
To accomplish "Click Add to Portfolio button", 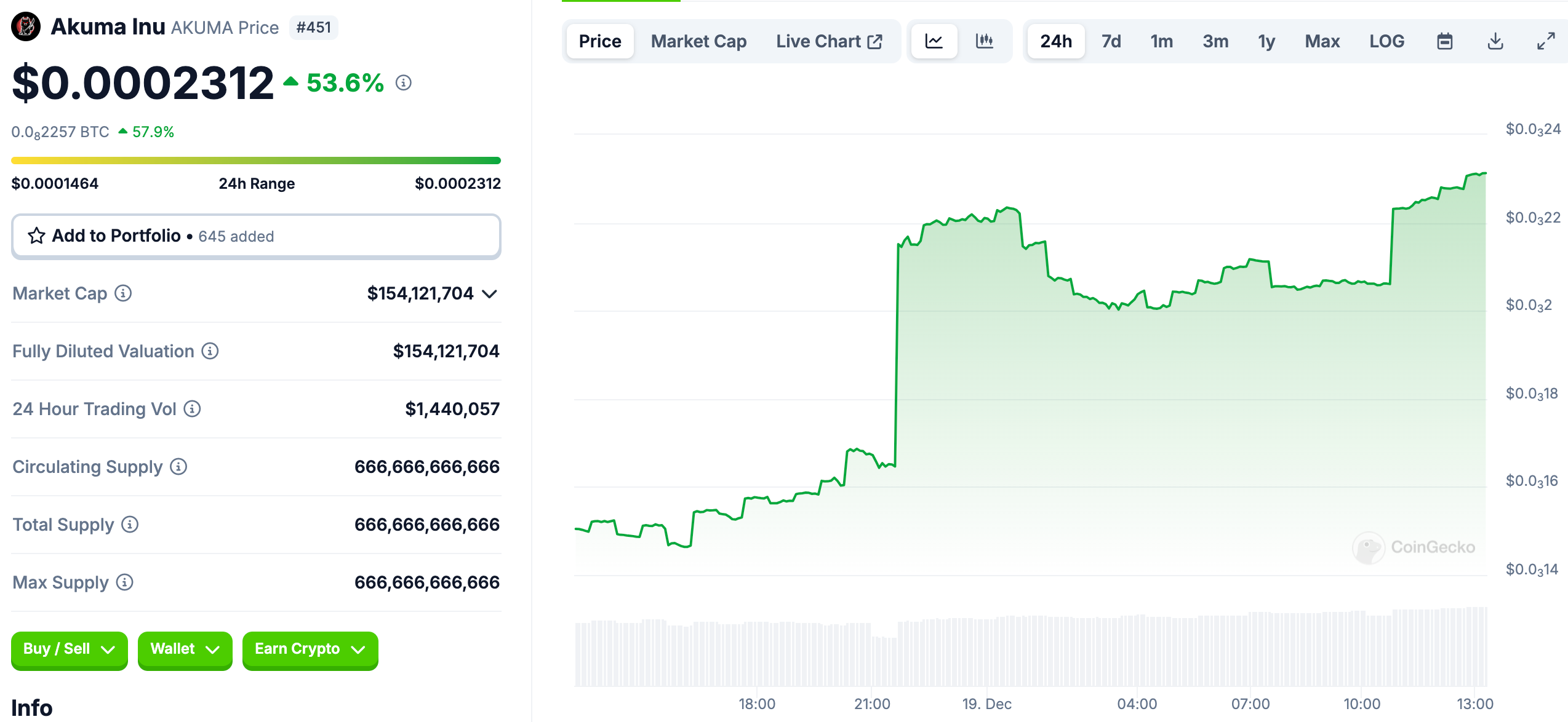I will (x=256, y=236).
